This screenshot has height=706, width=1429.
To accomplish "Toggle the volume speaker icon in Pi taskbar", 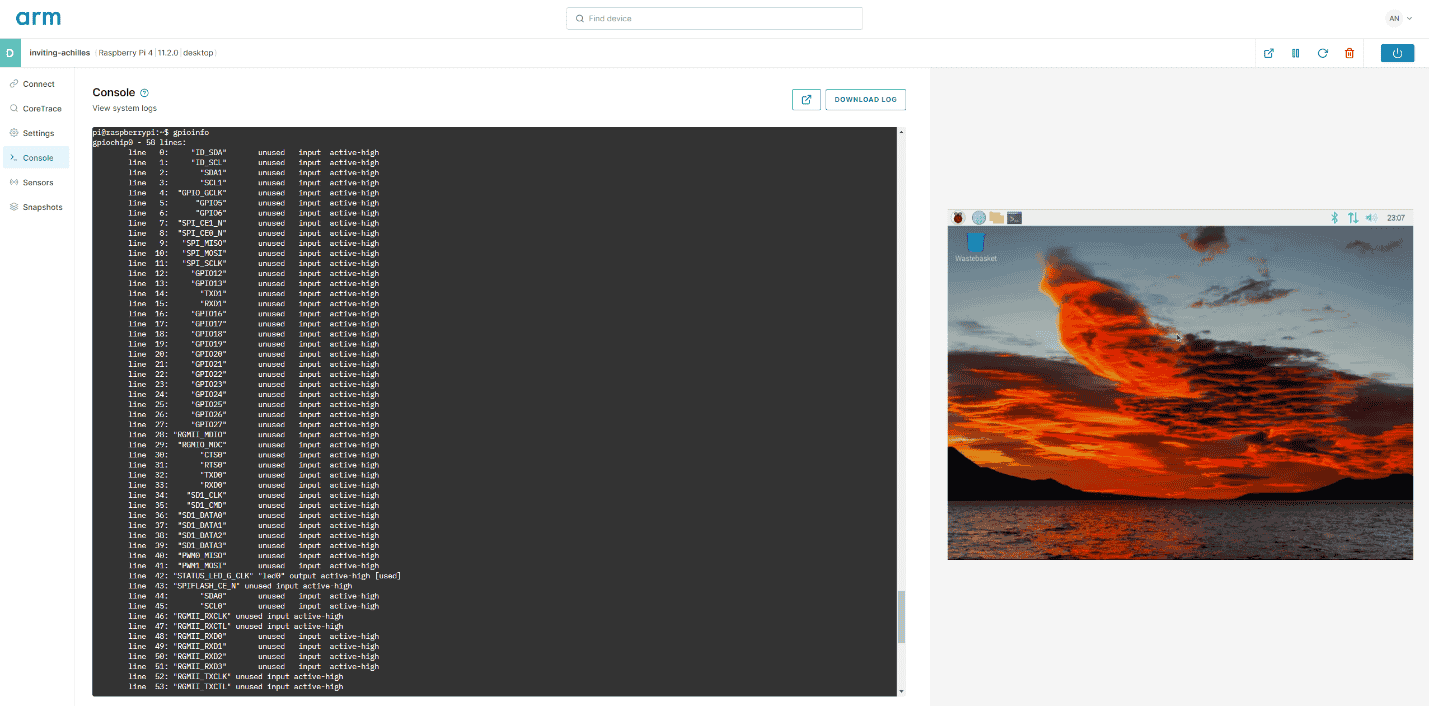I will 1371,217.
